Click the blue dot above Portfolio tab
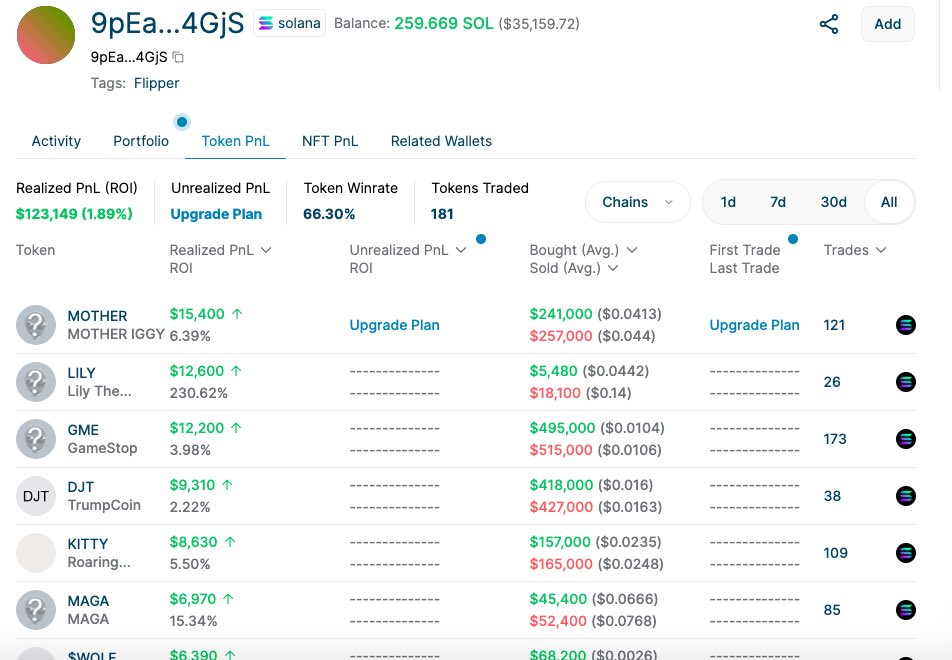The width and height of the screenshot is (952, 660). click(182, 122)
